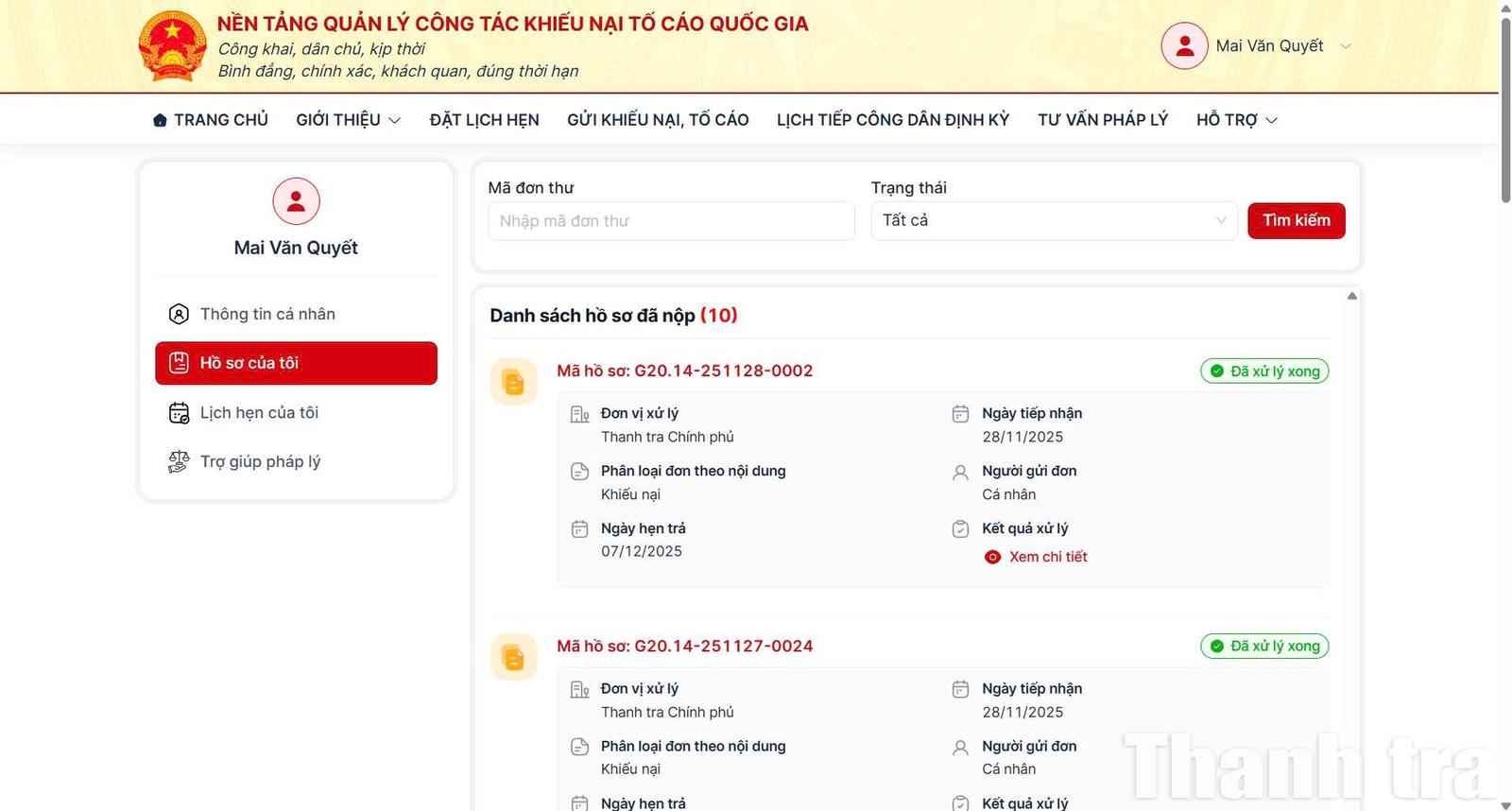Click the document icon for record G20.14-251127-0024

pos(513,658)
